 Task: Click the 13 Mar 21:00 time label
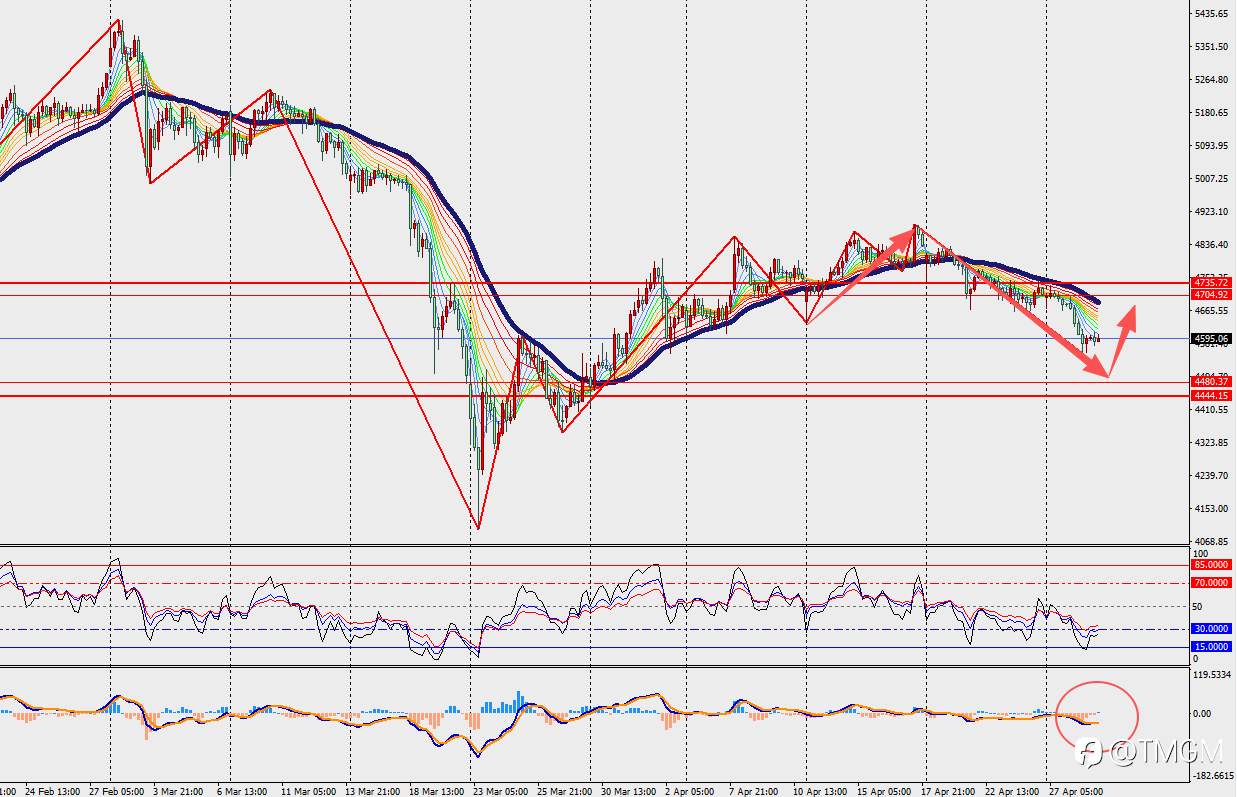[372, 791]
